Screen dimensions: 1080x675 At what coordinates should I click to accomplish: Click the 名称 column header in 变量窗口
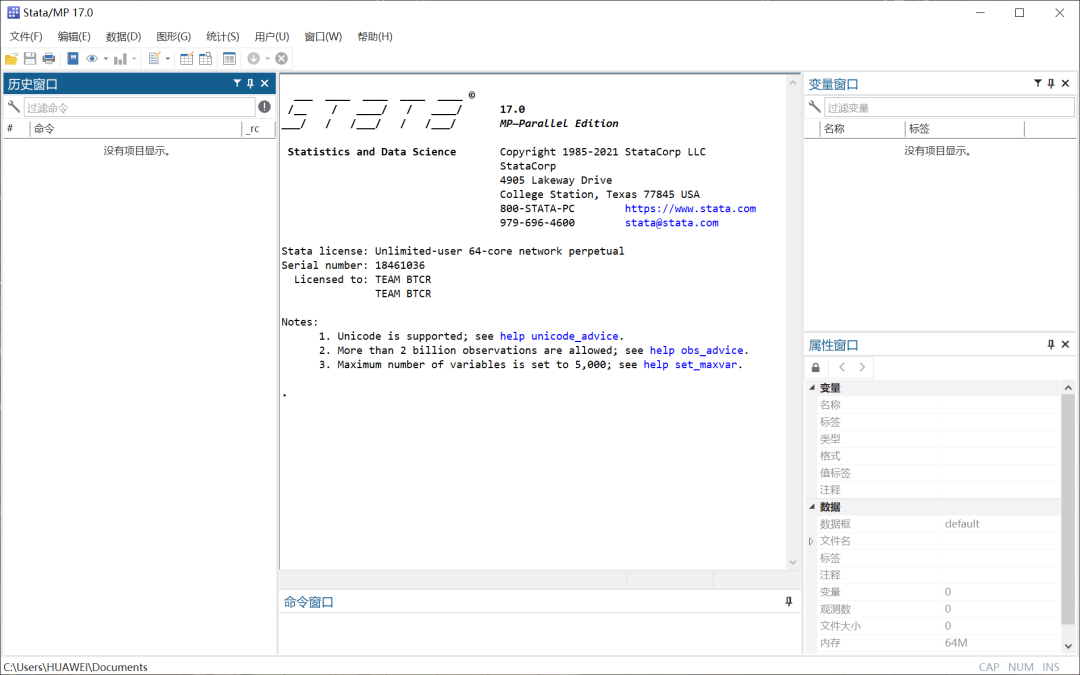tap(862, 129)
